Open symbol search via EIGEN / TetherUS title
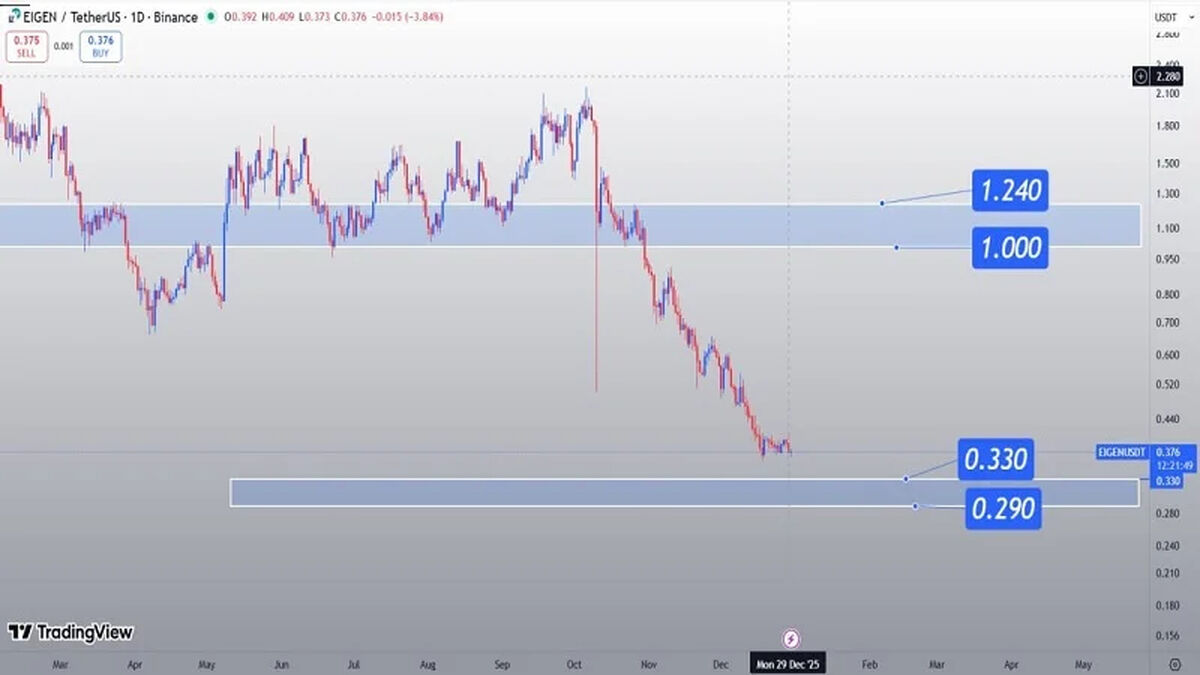The image size is (1200, 675). 111,17
